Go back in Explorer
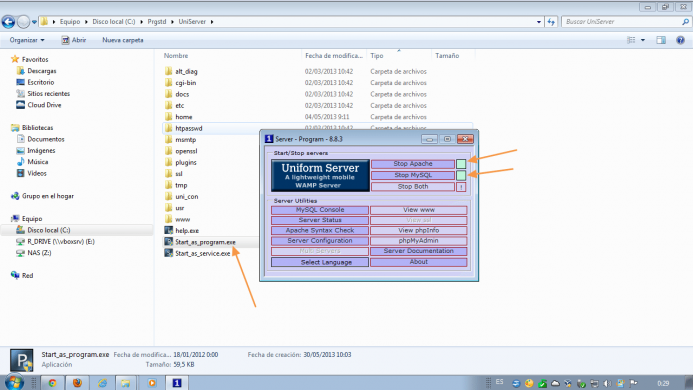 click(8, 21)
